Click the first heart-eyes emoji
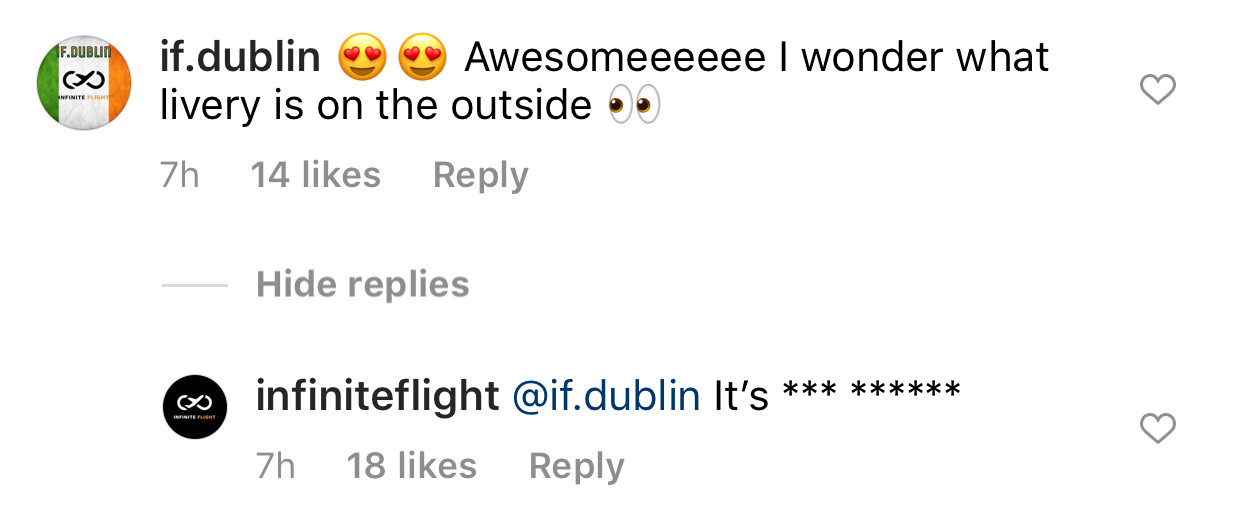Image resolution: width=1242 pixels, height=527 pixels. 363,59
